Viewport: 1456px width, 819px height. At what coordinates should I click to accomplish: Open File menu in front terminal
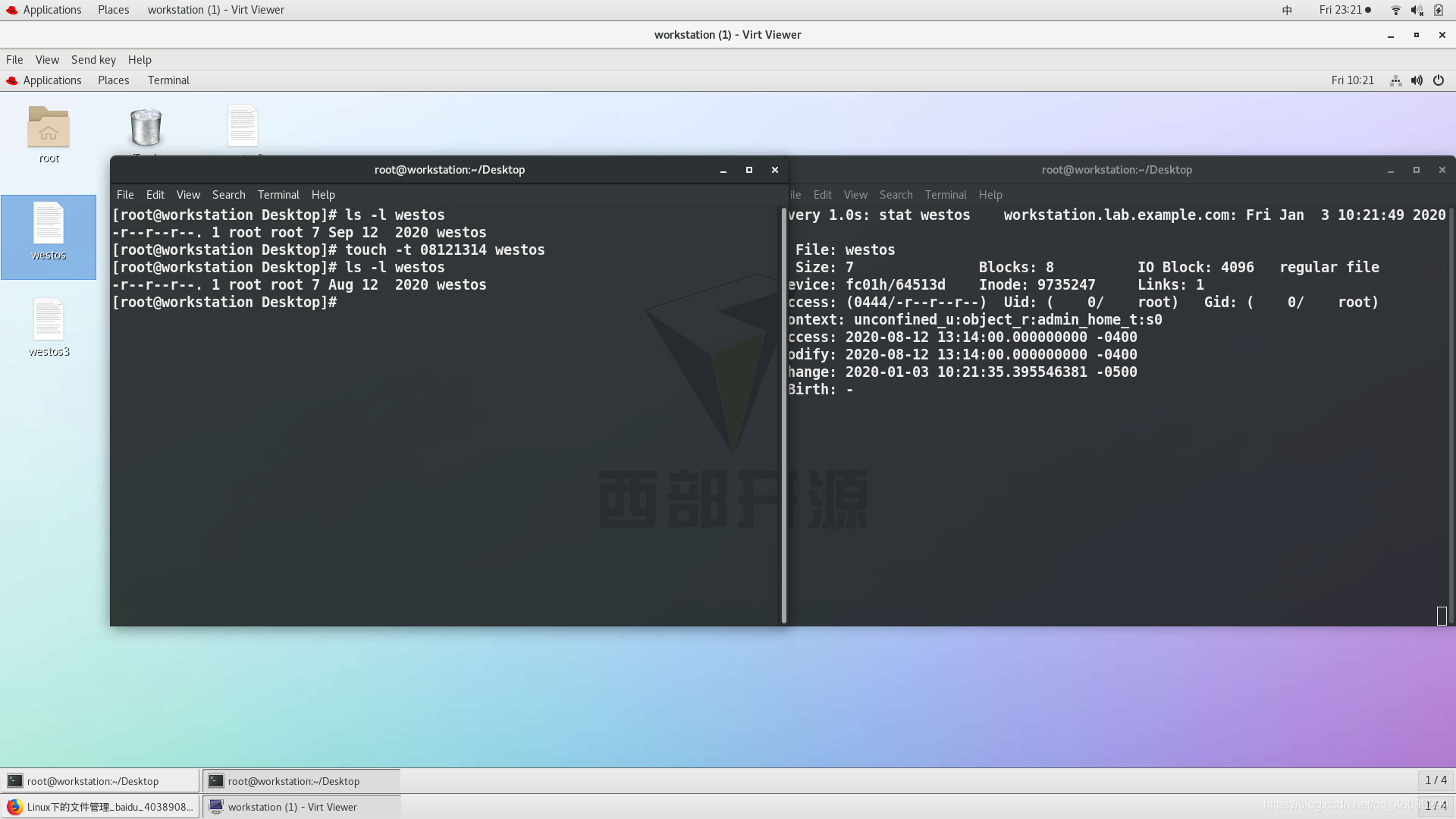pyautogui.click(x=125, y=195)
